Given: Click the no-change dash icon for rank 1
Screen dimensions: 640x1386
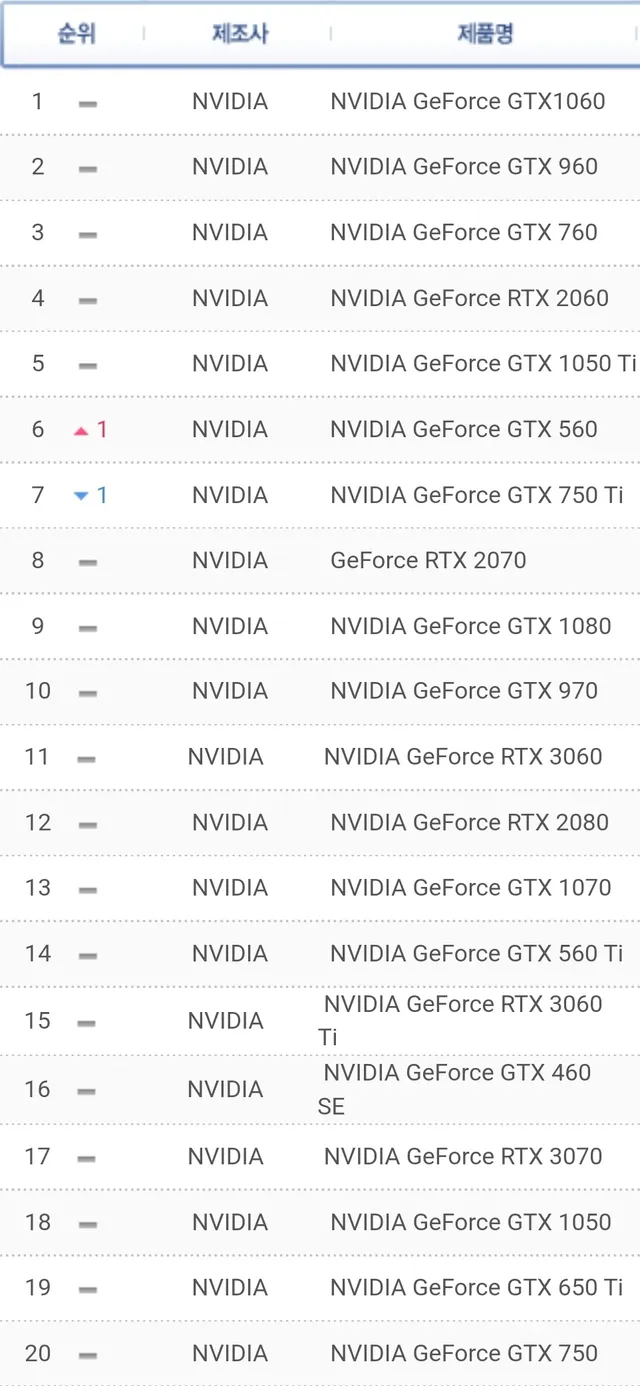Looking at the screenshot, I should 88,103.
